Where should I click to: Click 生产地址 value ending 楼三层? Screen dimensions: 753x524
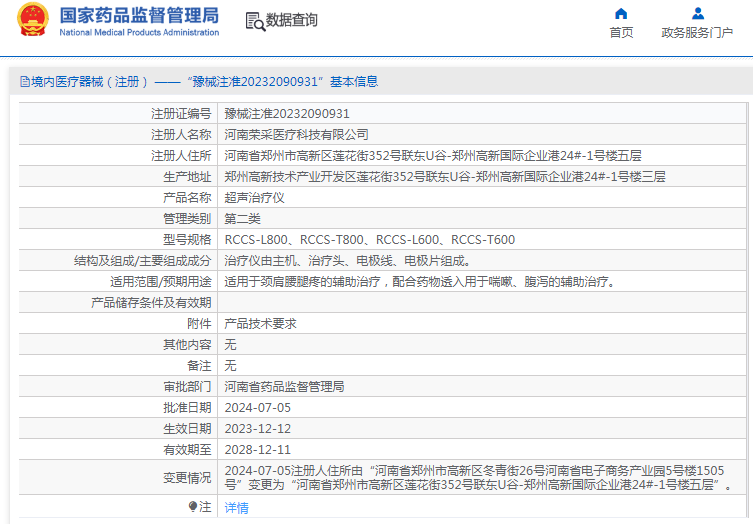point(445,177)
